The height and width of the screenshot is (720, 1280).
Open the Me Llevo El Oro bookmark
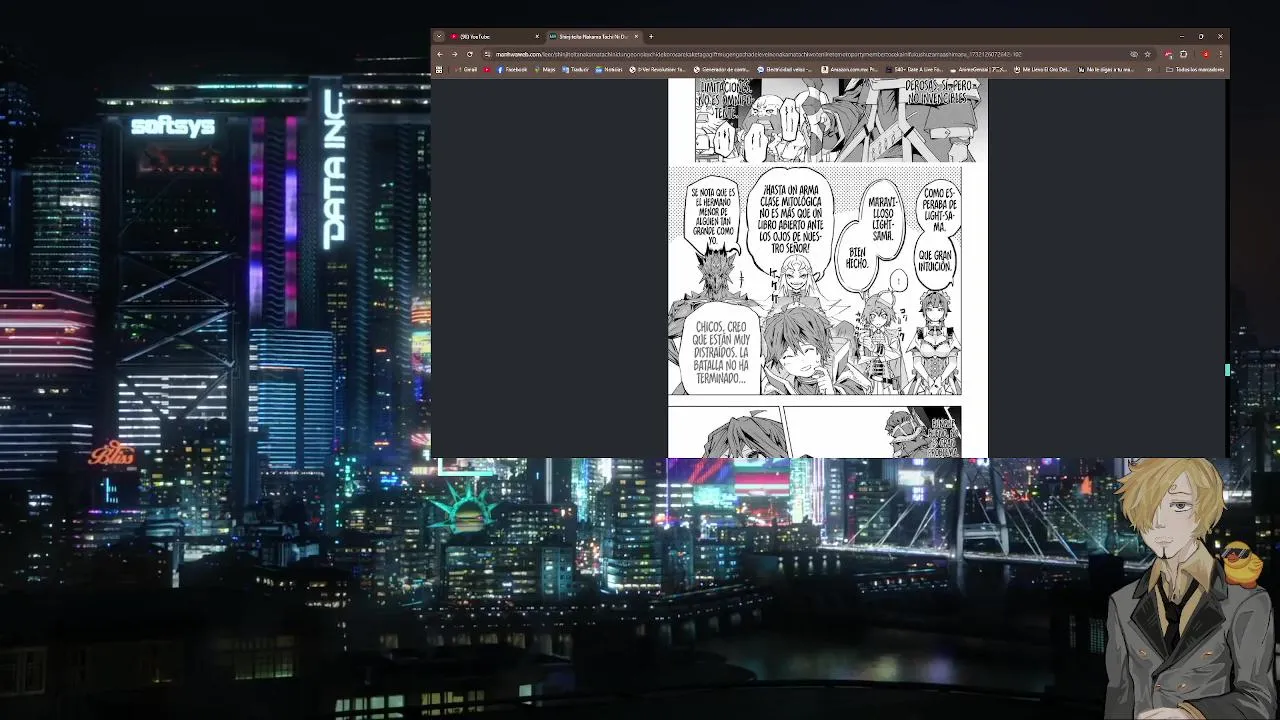(x=1042, y=69)
